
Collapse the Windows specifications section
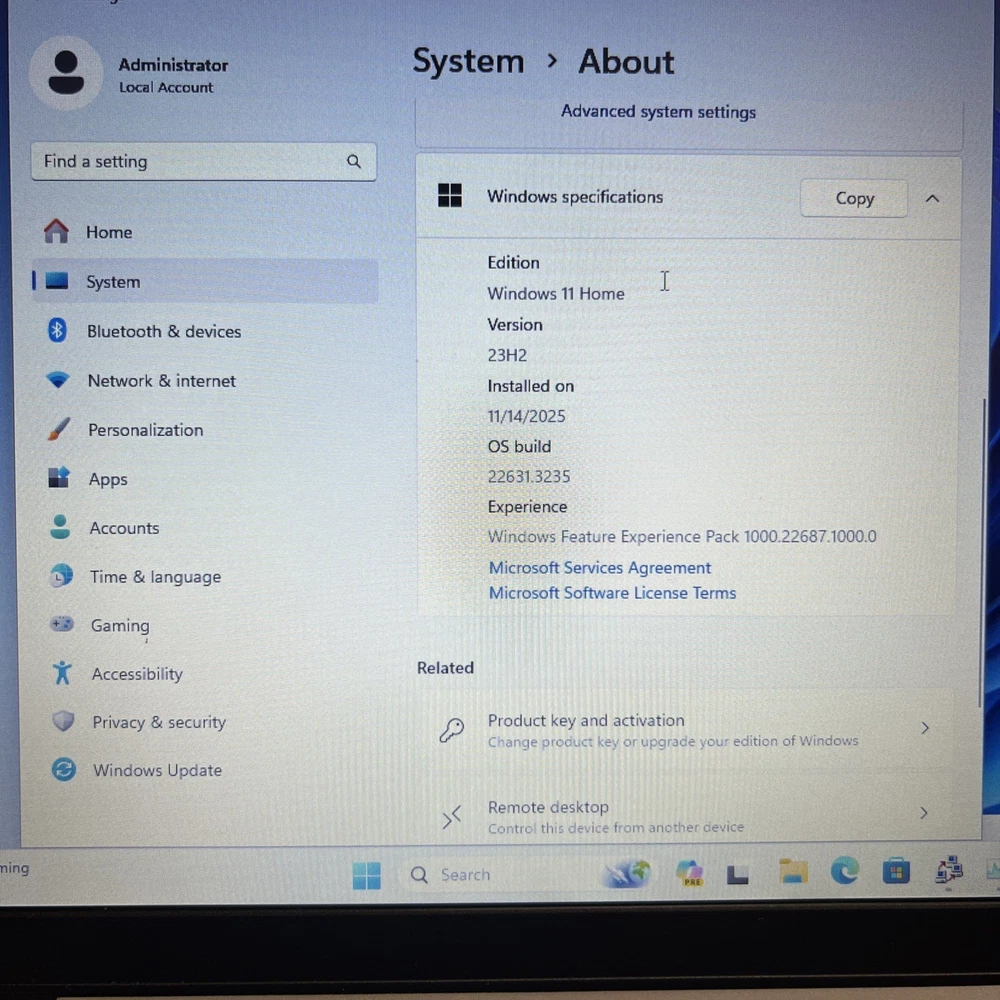[932, 198]
